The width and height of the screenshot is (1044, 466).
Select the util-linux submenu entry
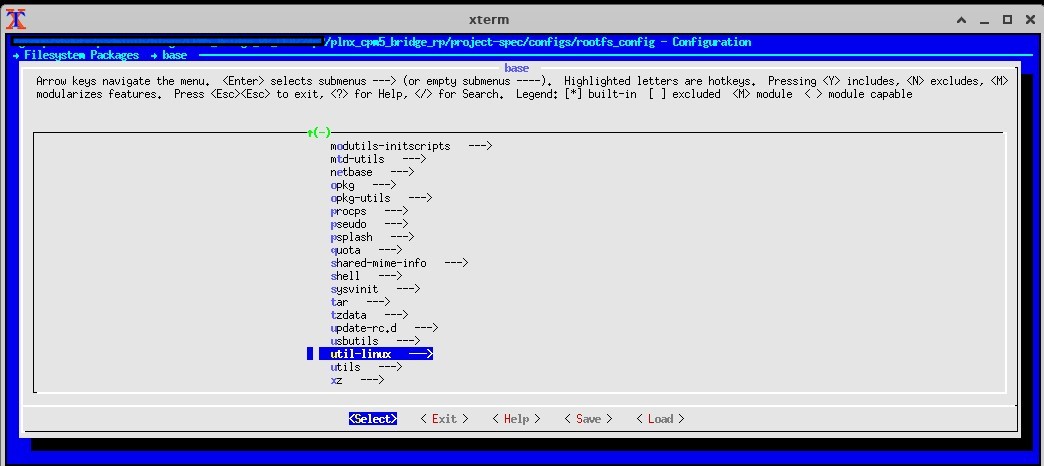tap(375, 354)
